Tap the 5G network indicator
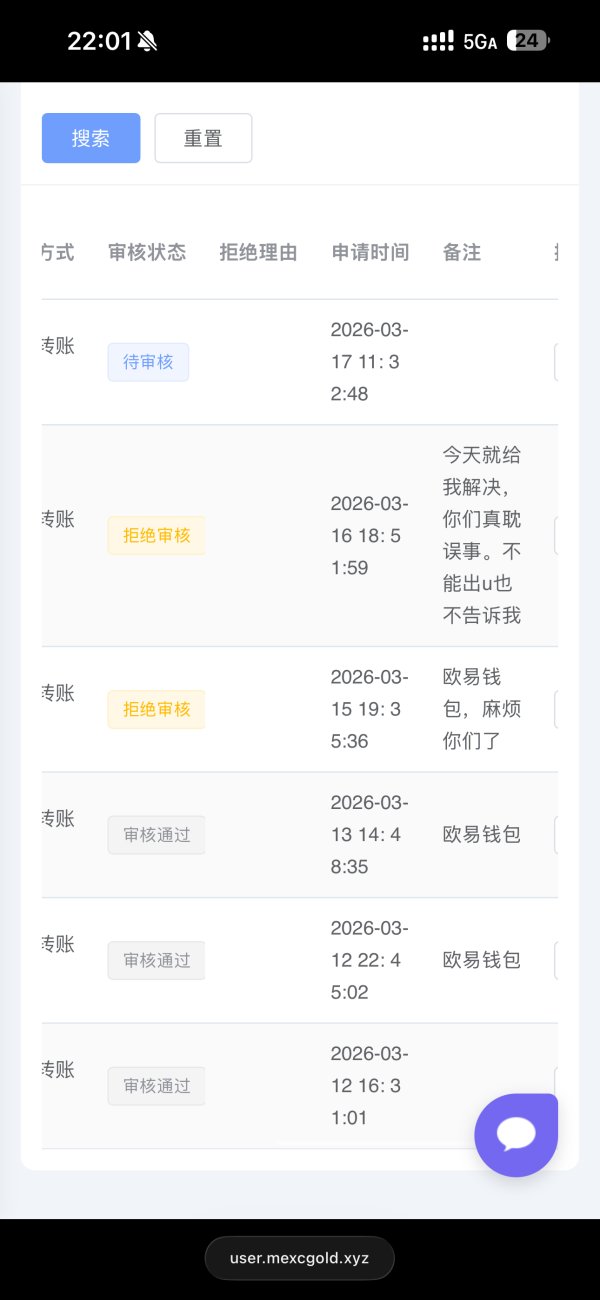 coord(480,41)
